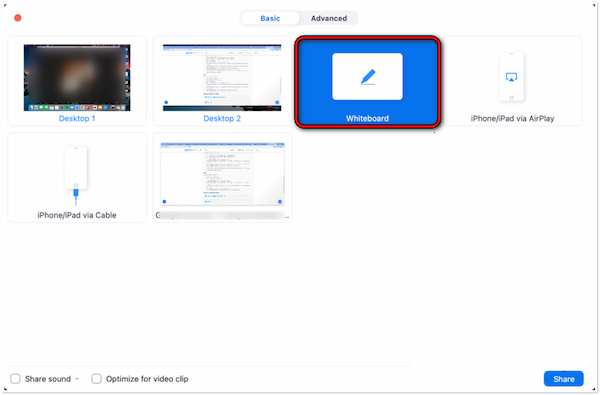The width and height of the screenshot is (600, 395).
Task: Click the Desktop 2 label
Action: tap(222, 119)
